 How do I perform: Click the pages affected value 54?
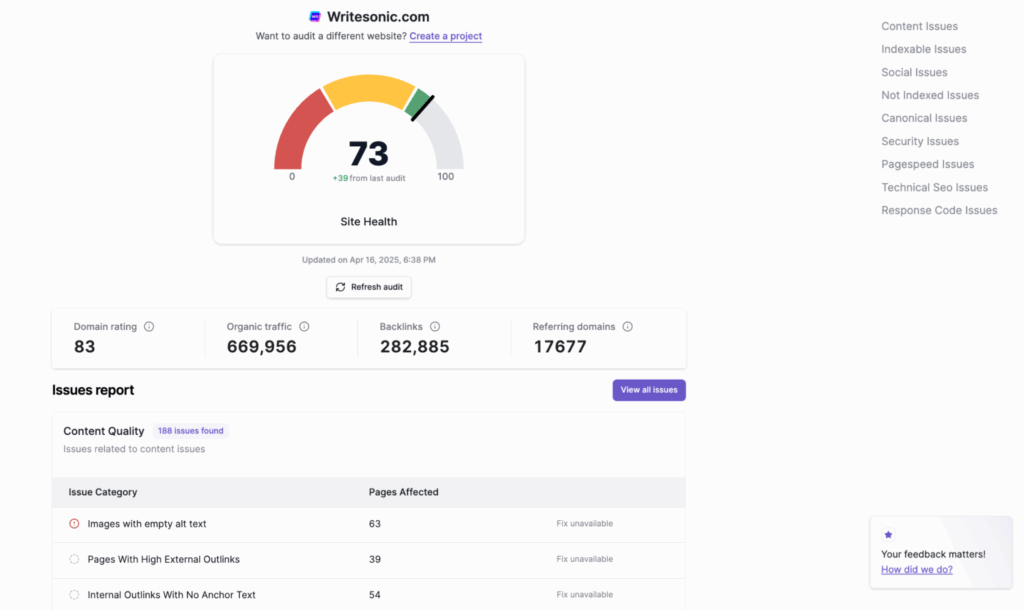point(375,595)
